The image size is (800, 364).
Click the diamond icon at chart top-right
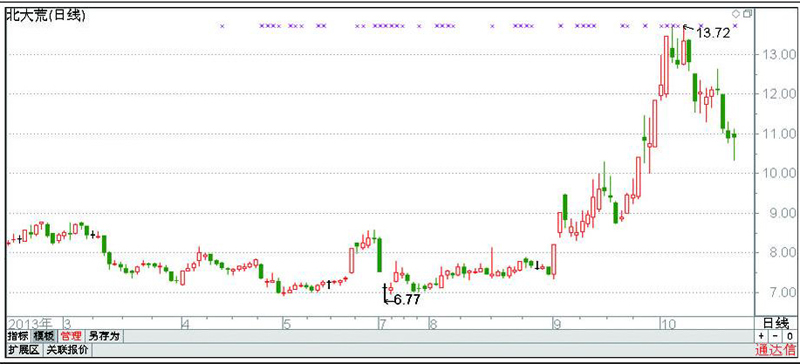coord(736,14)
